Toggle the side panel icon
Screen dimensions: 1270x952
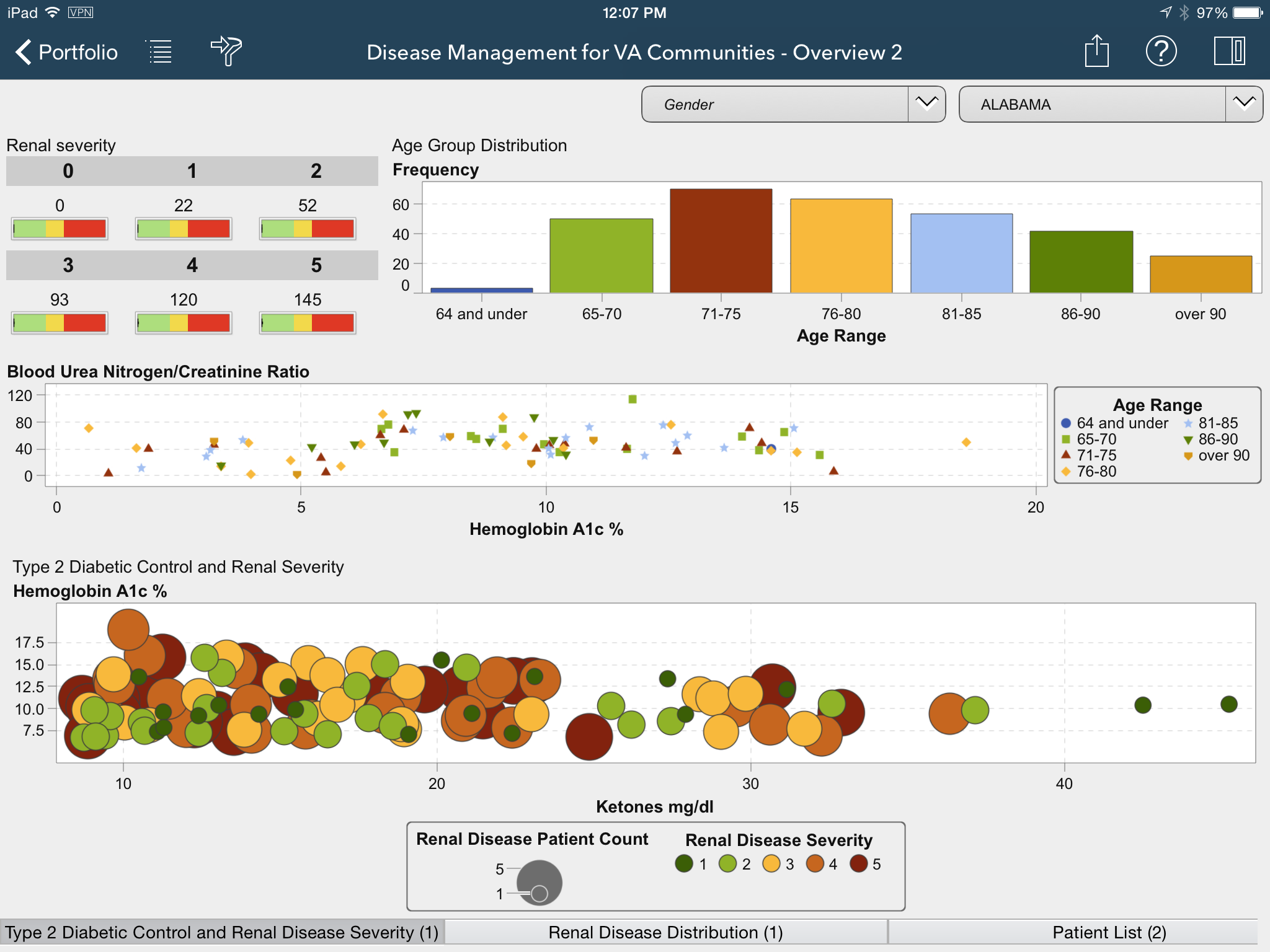tap(1229, 51)
